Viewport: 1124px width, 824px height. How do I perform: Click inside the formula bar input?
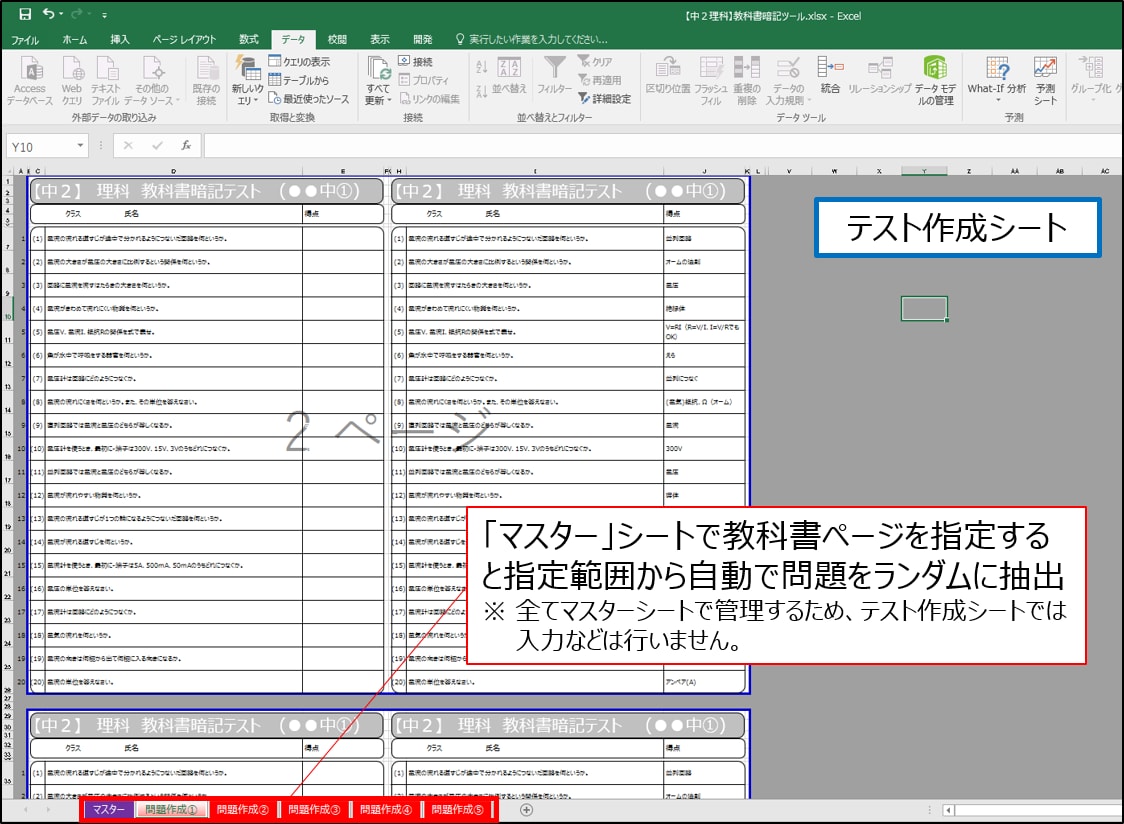(663, 146)
